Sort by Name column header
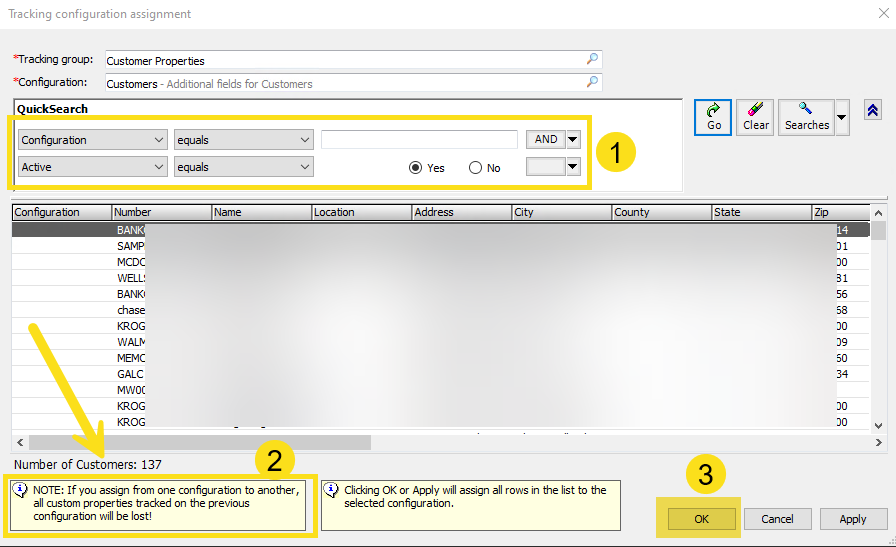This screenshot has height=547, width=896. tap(262, 212)
